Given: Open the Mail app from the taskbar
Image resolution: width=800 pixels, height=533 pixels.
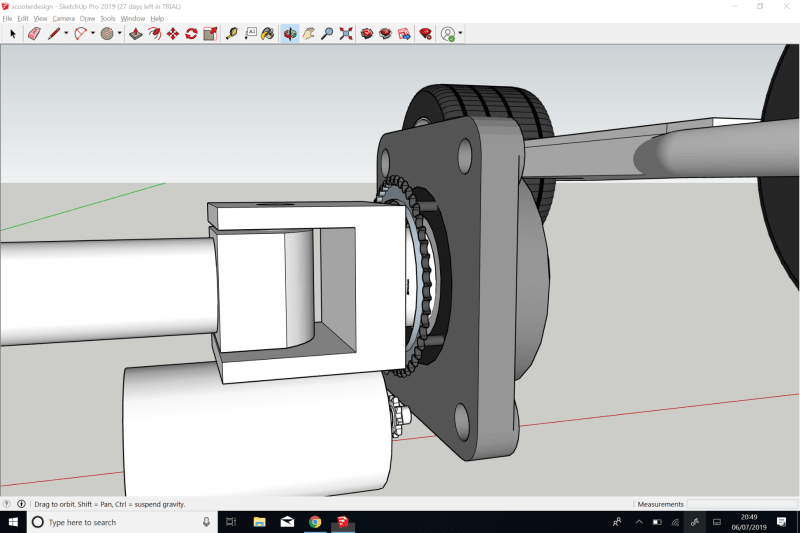Looking at the screenshot, I should click(x=287, y=522).
